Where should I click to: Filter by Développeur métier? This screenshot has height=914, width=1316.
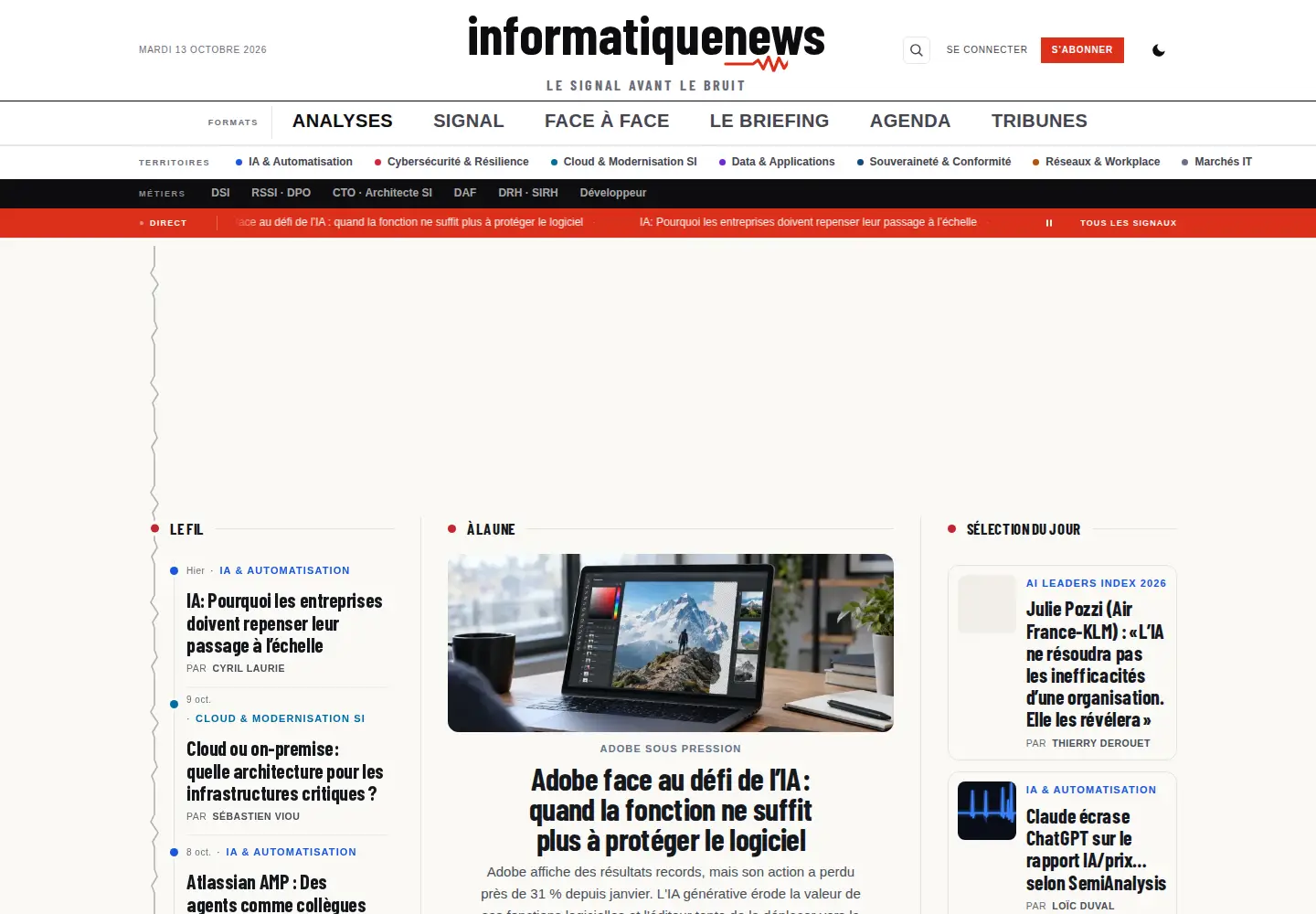pyautogui.click(x=613, y=193)
